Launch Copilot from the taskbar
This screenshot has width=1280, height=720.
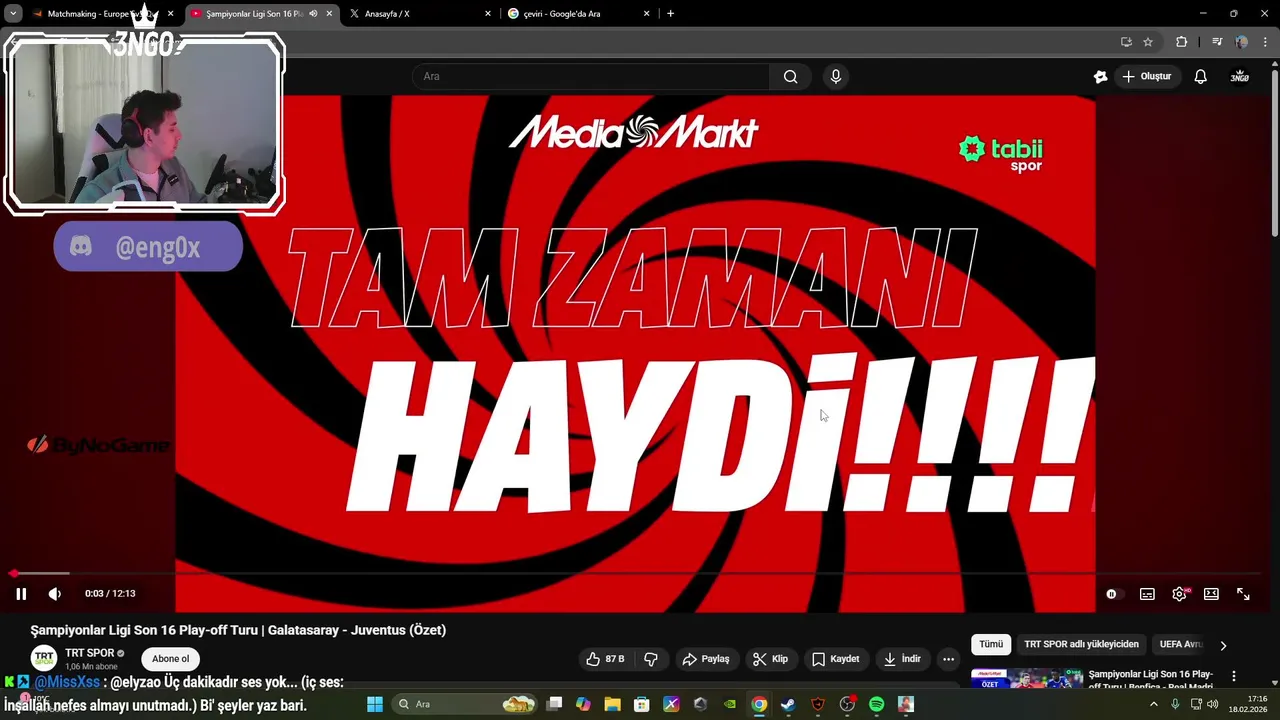click(x=583, y=704)
